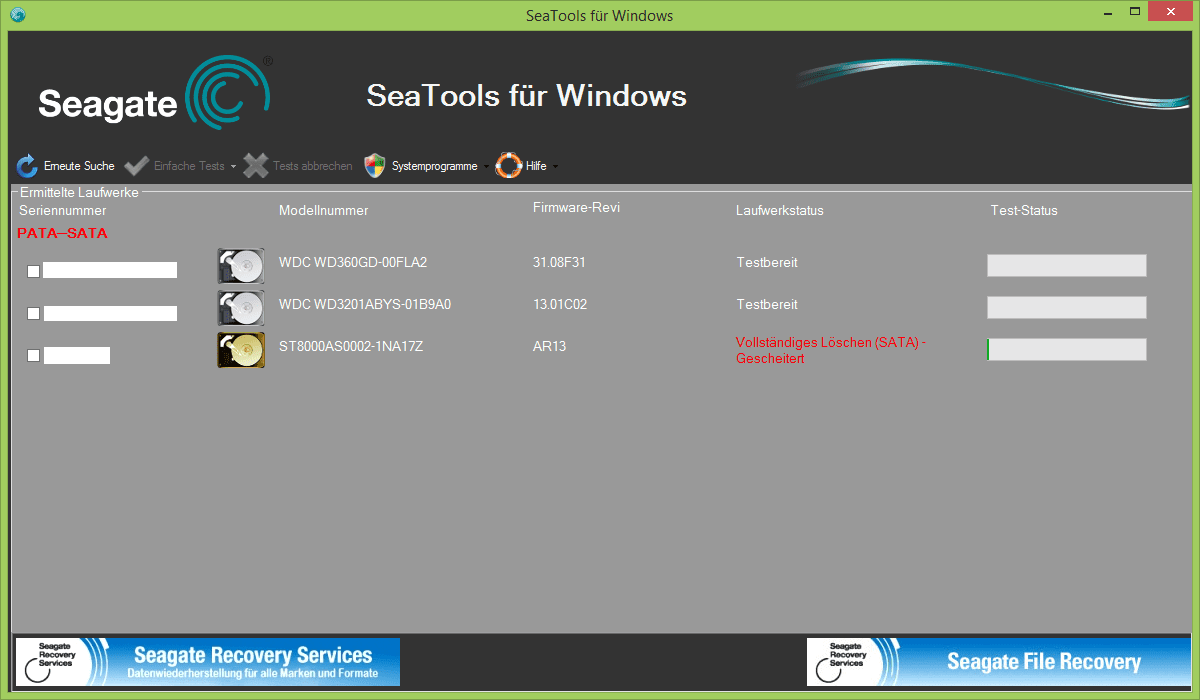Click Tests abbrechen label
Screen dimensions: 1200x700
[312, 166]
